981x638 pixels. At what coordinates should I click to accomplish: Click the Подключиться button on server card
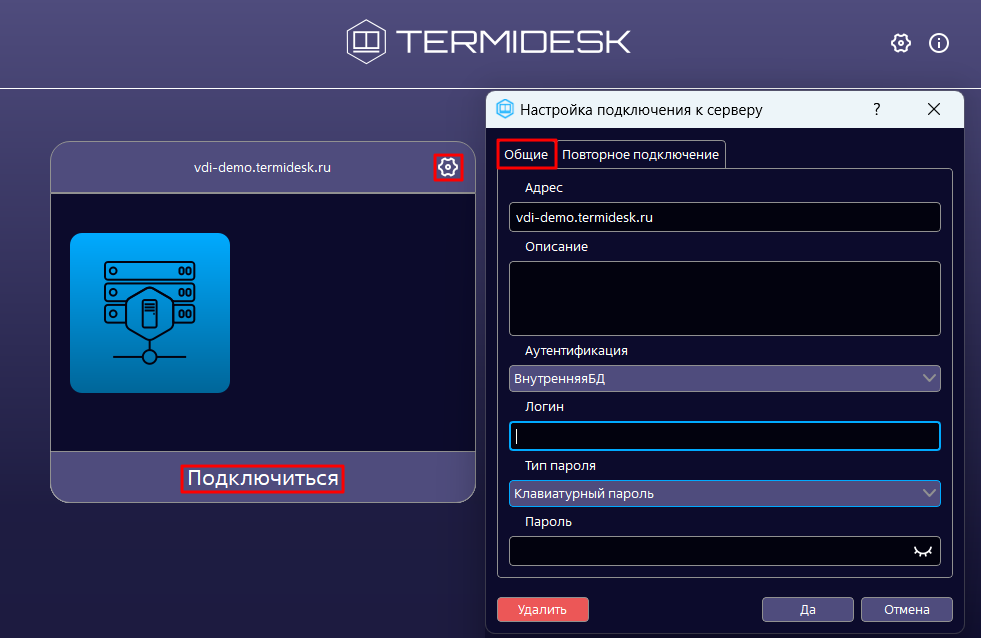(x=263, y=479)
